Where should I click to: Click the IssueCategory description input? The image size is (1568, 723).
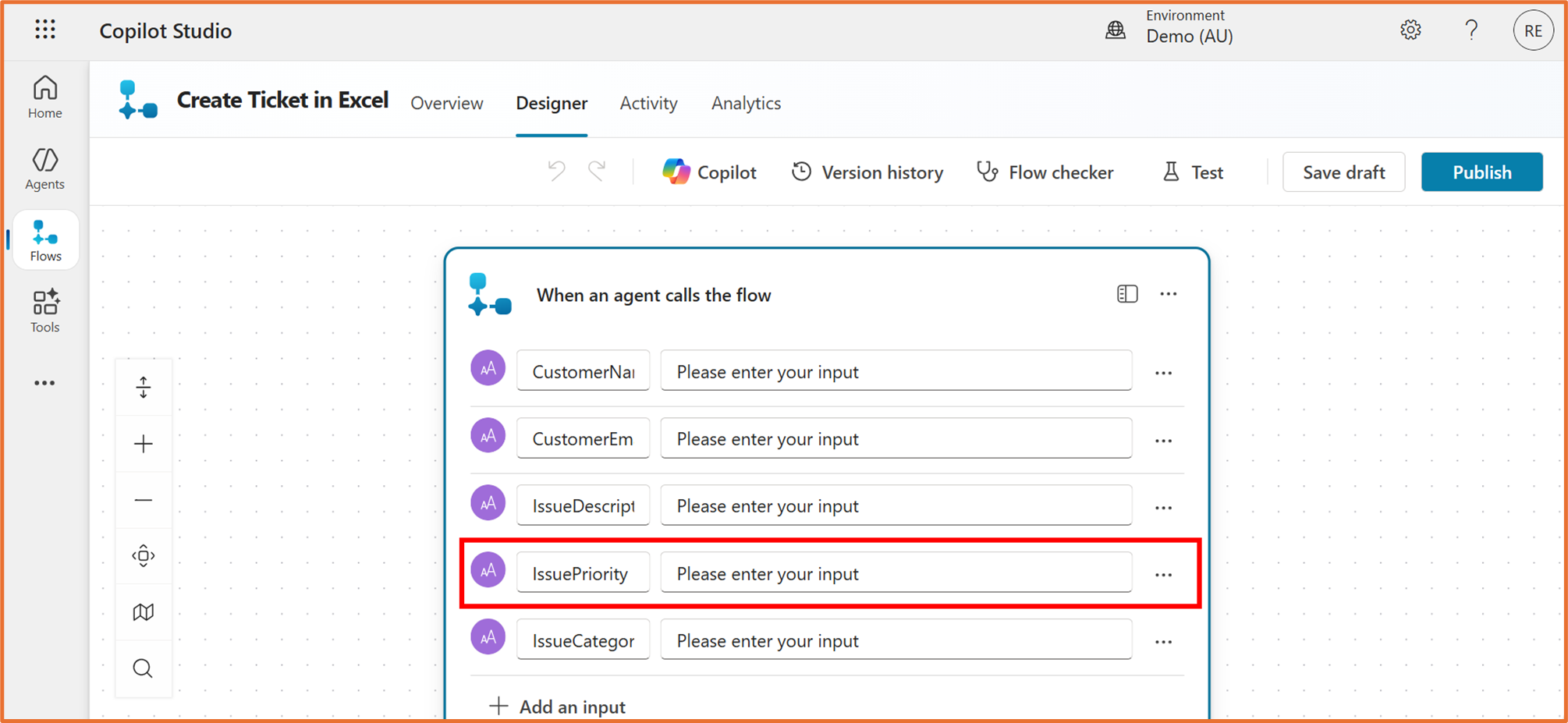point(896,640)
